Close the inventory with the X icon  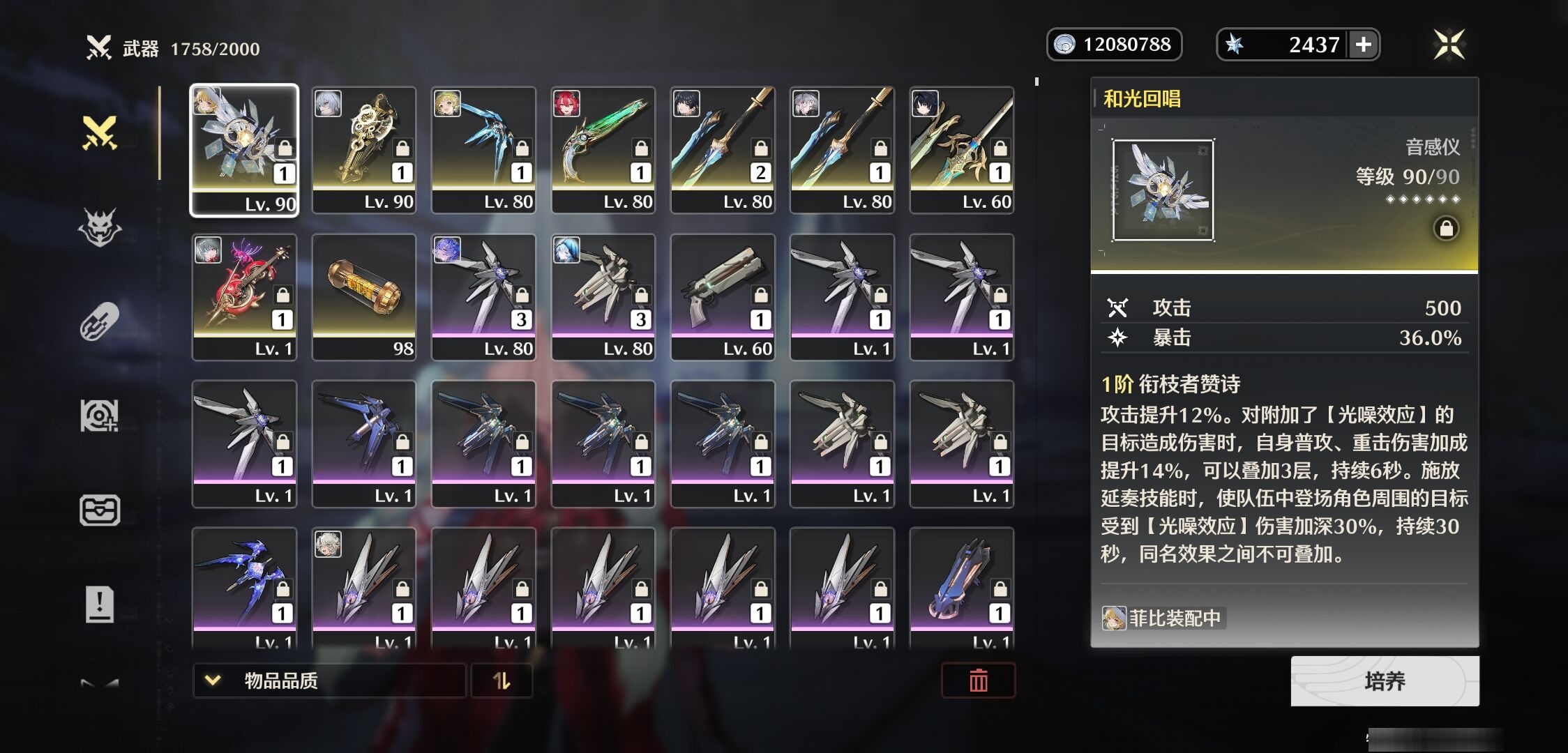pos(1449,45)
